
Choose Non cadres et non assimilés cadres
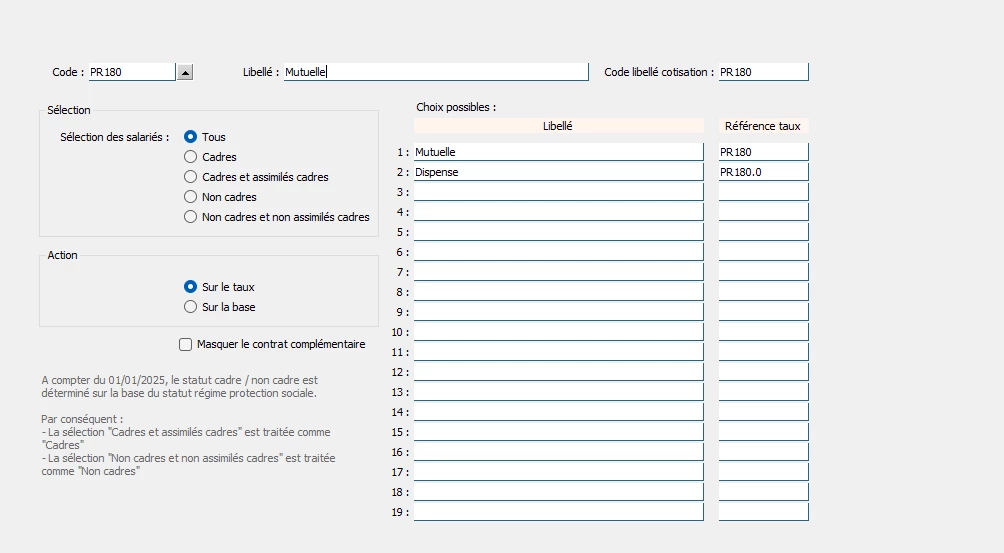[x=191, y=217]
